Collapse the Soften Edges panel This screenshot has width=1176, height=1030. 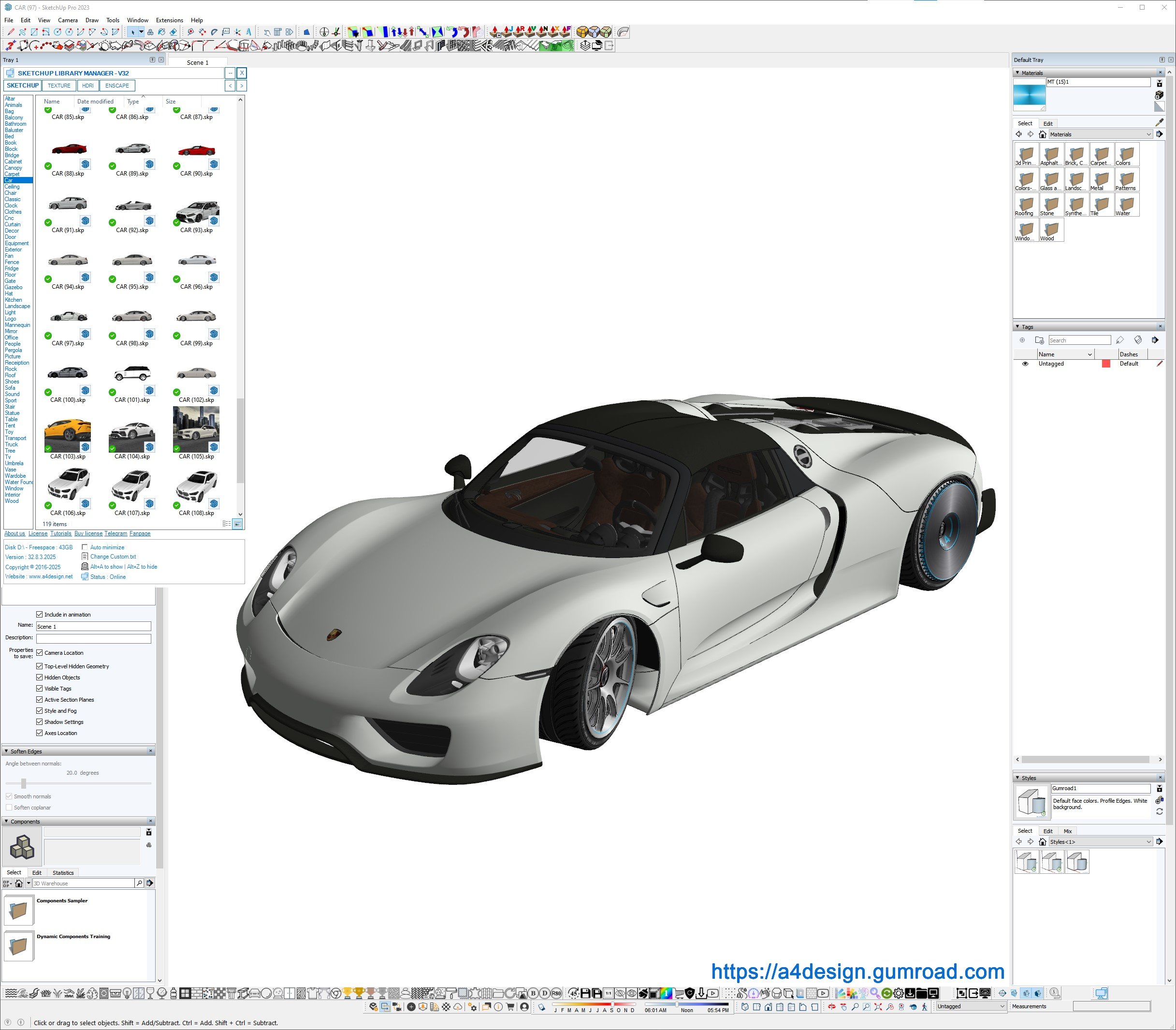(x=6, y=751)
